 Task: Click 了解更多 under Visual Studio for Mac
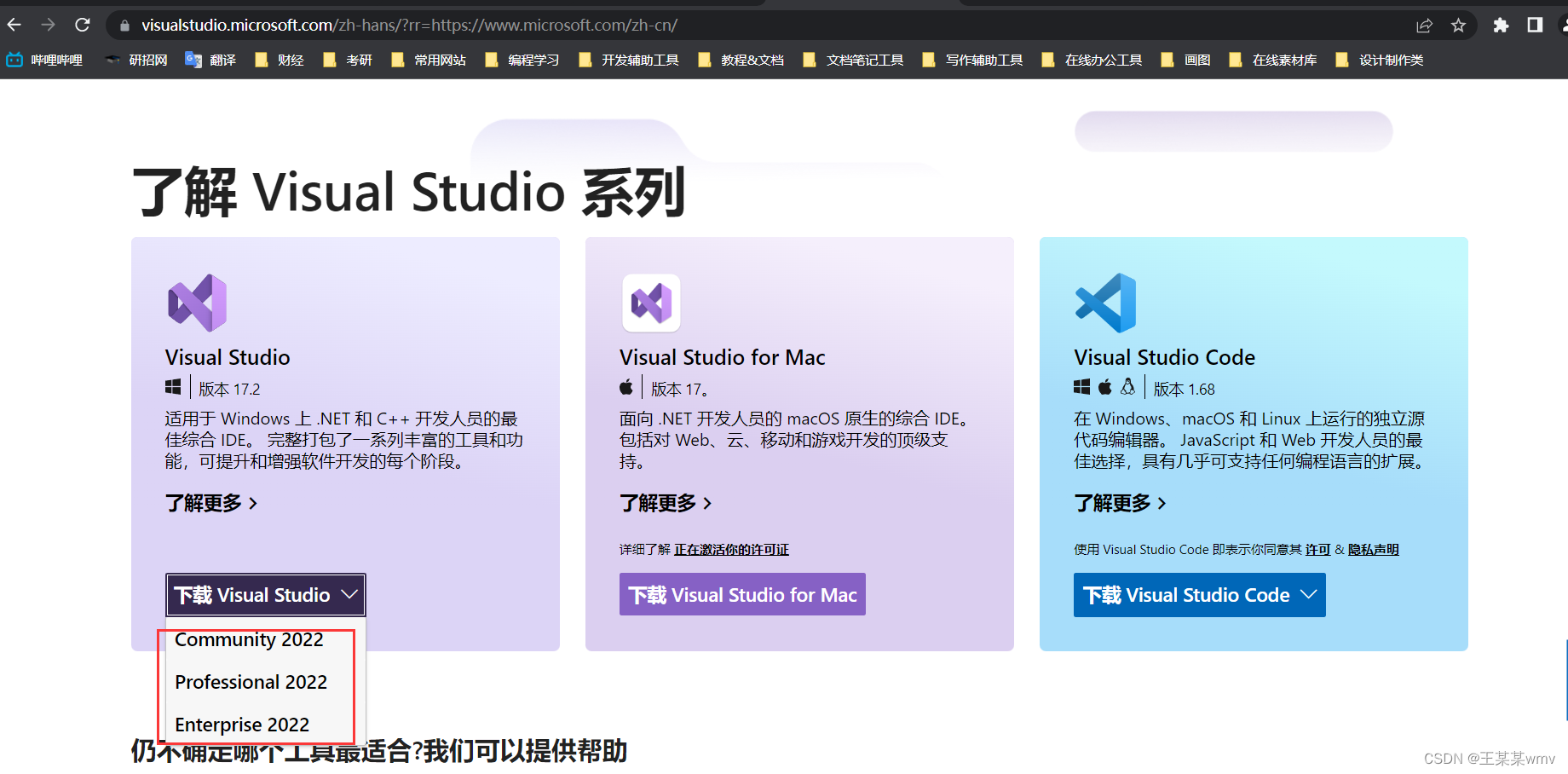[x=666, y=503]
